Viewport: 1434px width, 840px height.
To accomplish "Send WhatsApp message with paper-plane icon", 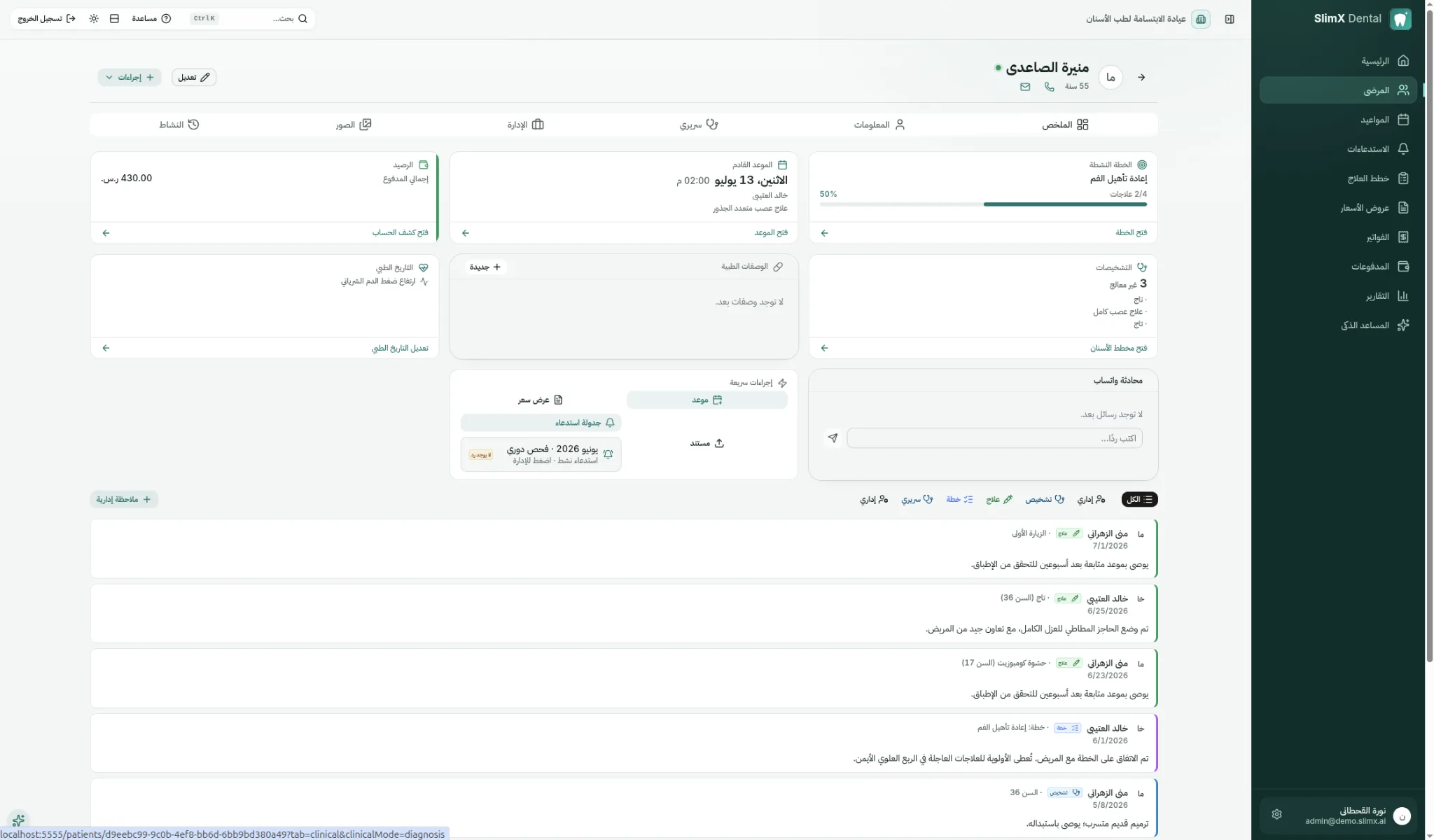I will point(833,438).
